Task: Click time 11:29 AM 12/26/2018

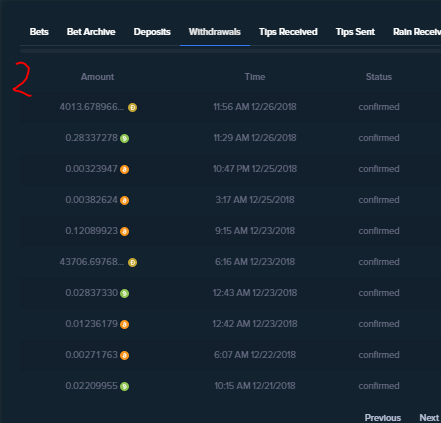Action: point(255,138)
